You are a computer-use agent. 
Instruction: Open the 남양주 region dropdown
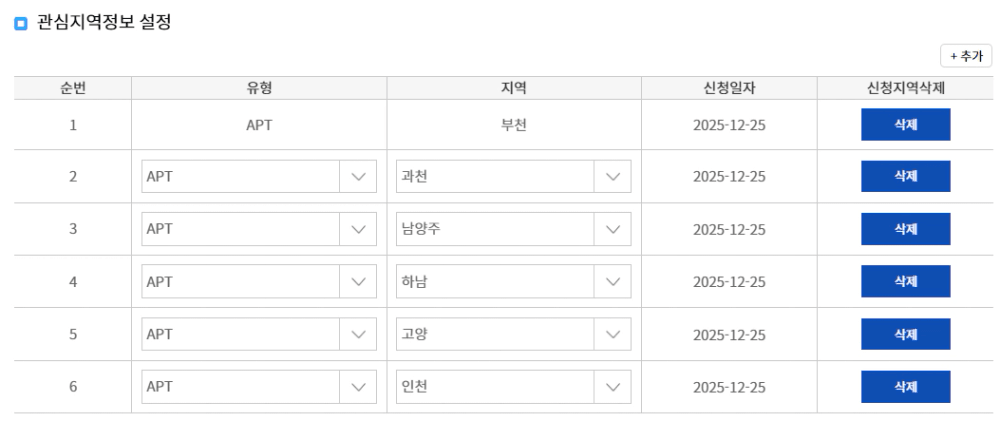point(513,229)
